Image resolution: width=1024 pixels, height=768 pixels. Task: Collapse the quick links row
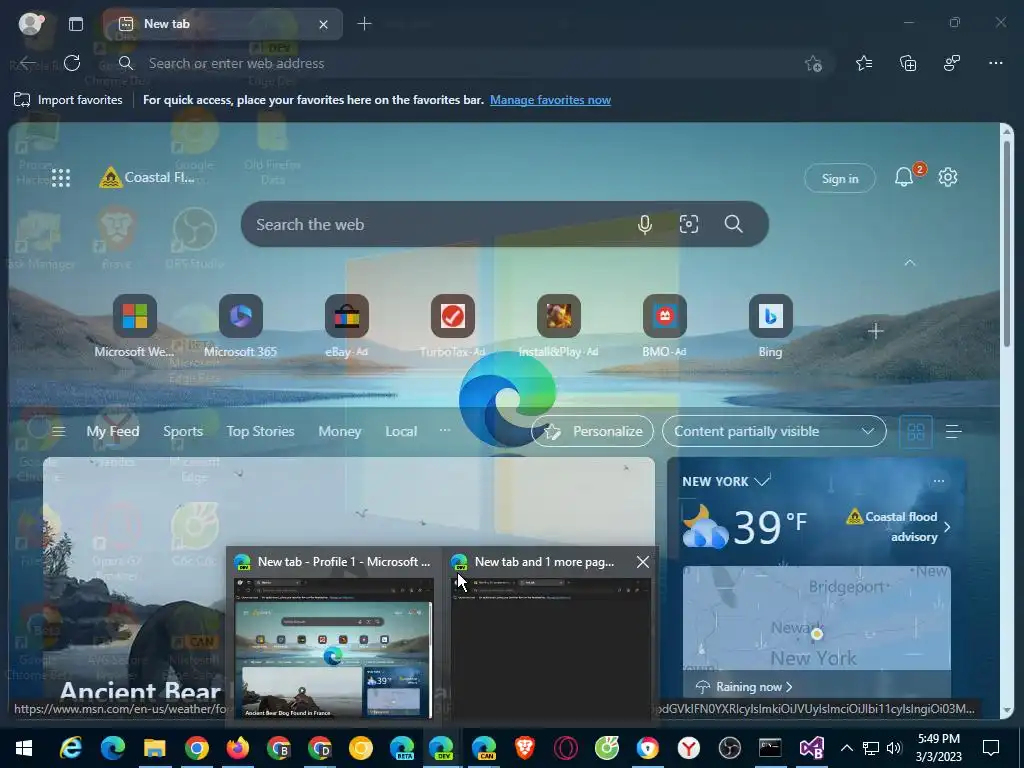910,263
